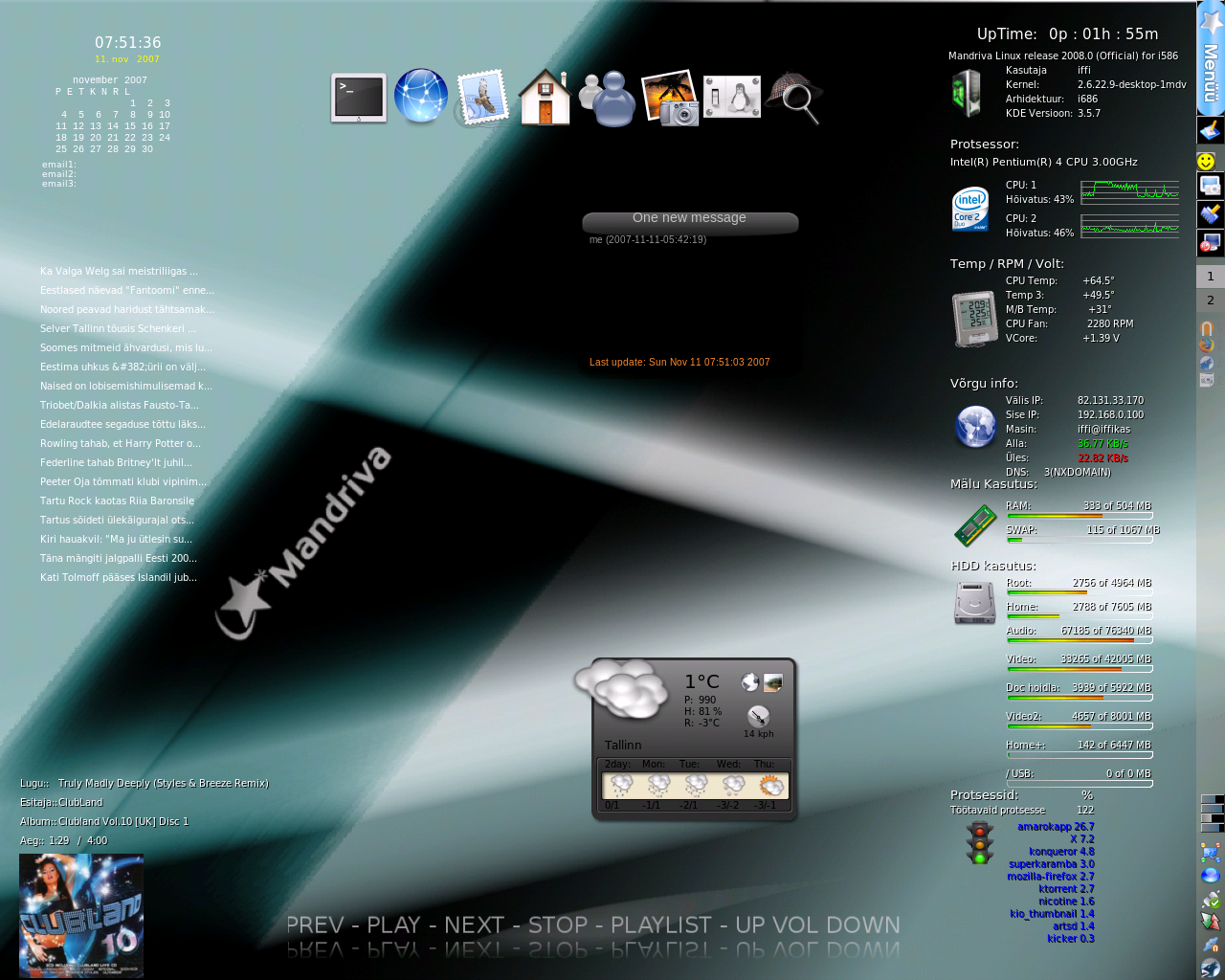Open headline Ka Valga Welg sai meistriliigas

pos(119,271)
